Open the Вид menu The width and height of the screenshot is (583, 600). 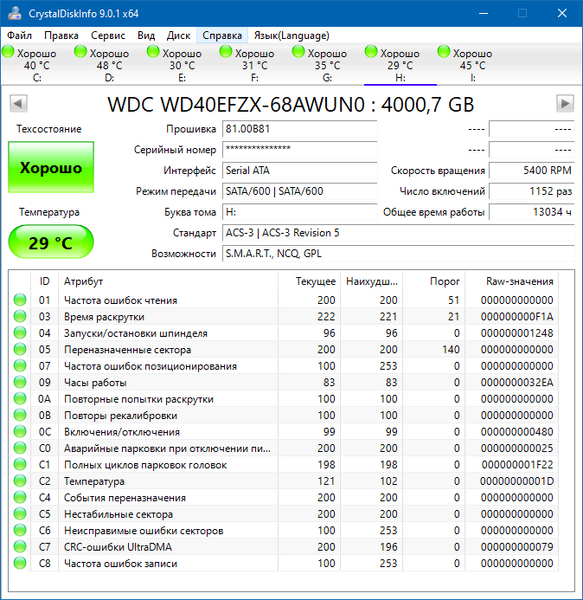click(x=146, y=36)
